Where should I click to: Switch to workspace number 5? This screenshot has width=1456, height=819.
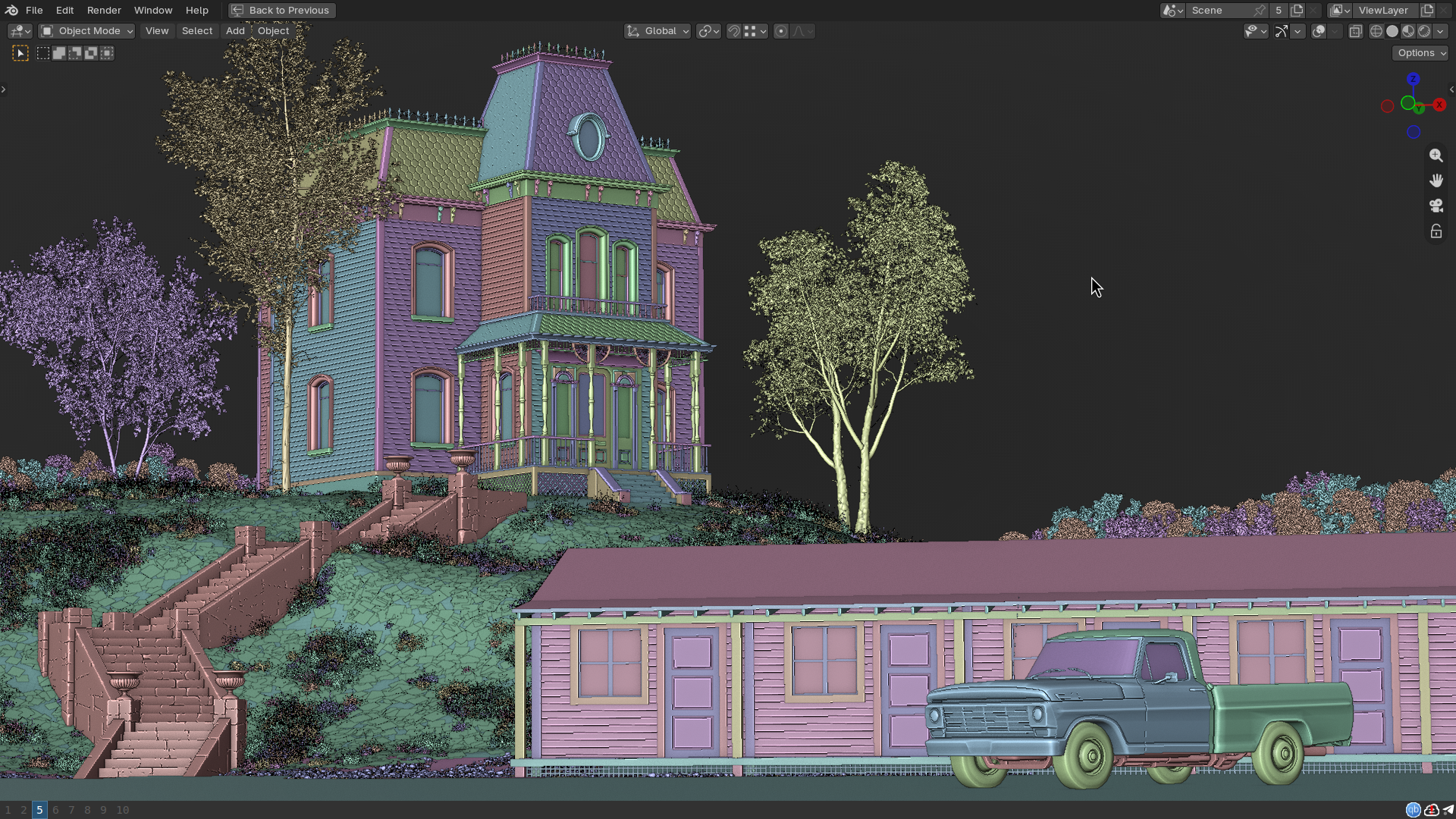pyautogui.click(x=39, y=810)
